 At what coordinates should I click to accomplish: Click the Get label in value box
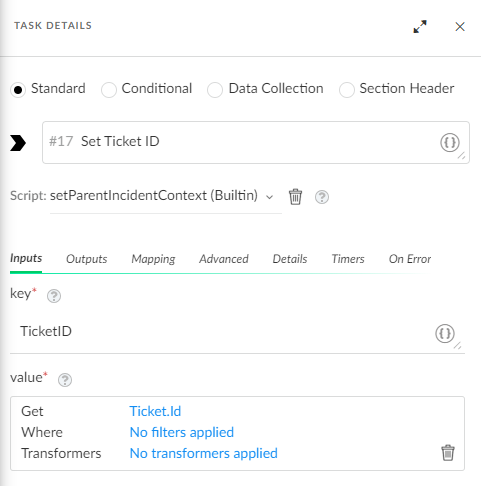coord(32,411)
